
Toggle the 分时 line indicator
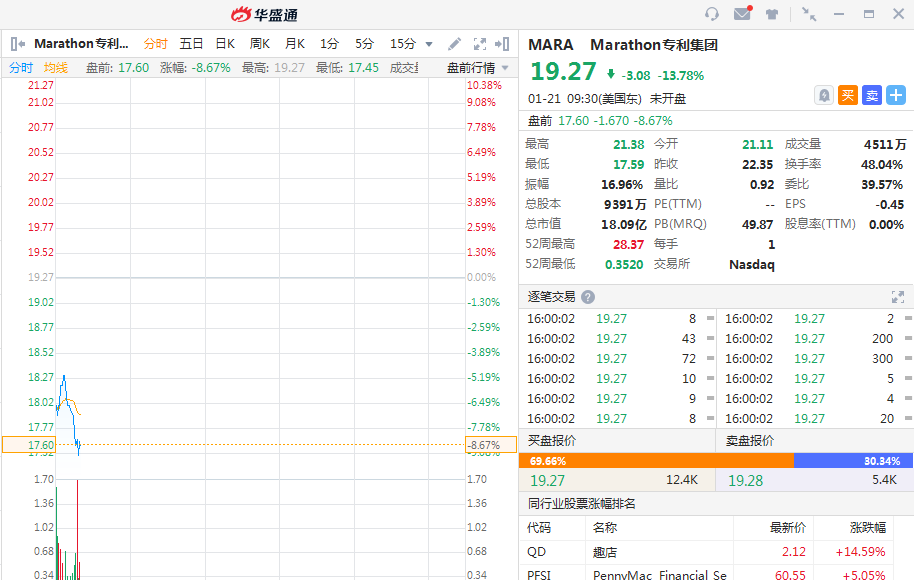pyautogui.click(x=21, y=68)
